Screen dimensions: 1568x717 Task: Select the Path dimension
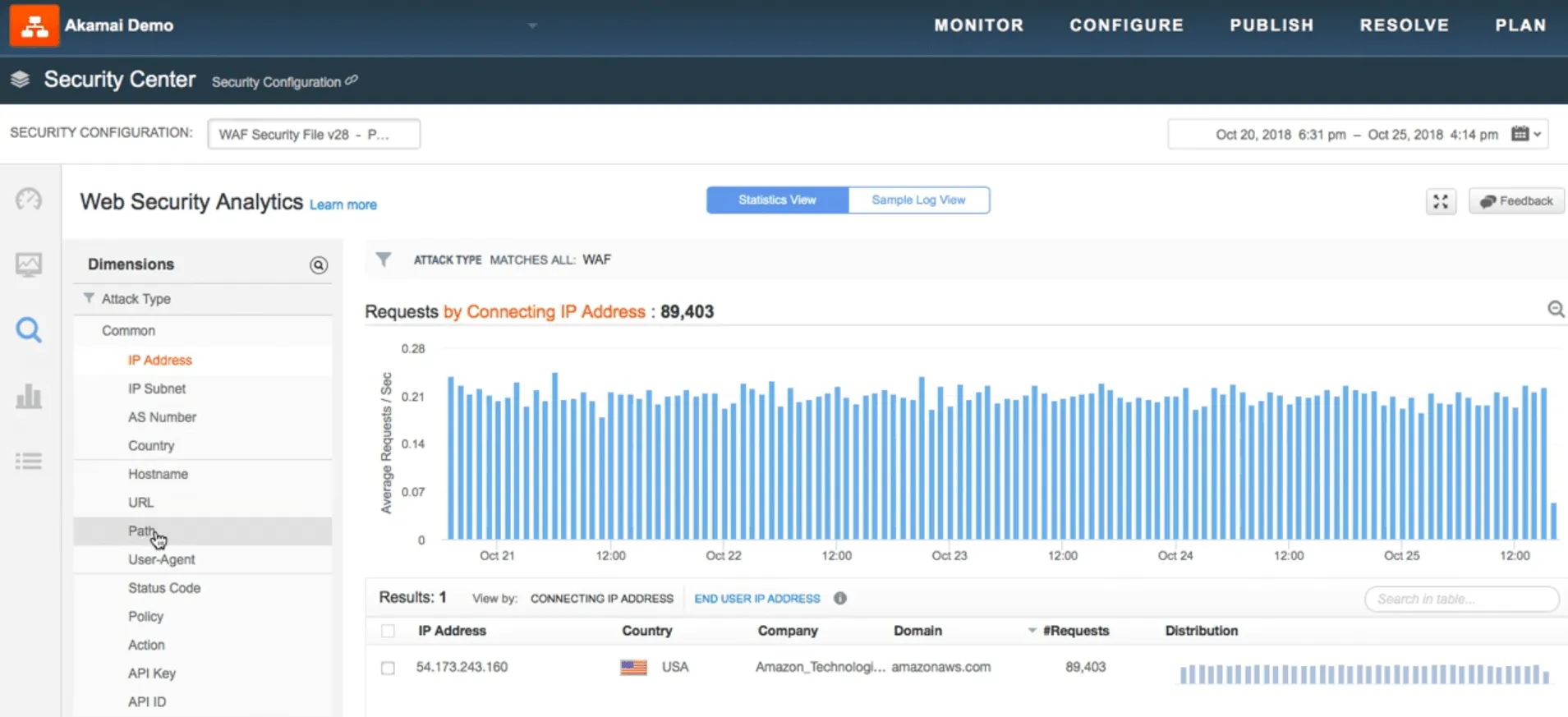(140, 531)
